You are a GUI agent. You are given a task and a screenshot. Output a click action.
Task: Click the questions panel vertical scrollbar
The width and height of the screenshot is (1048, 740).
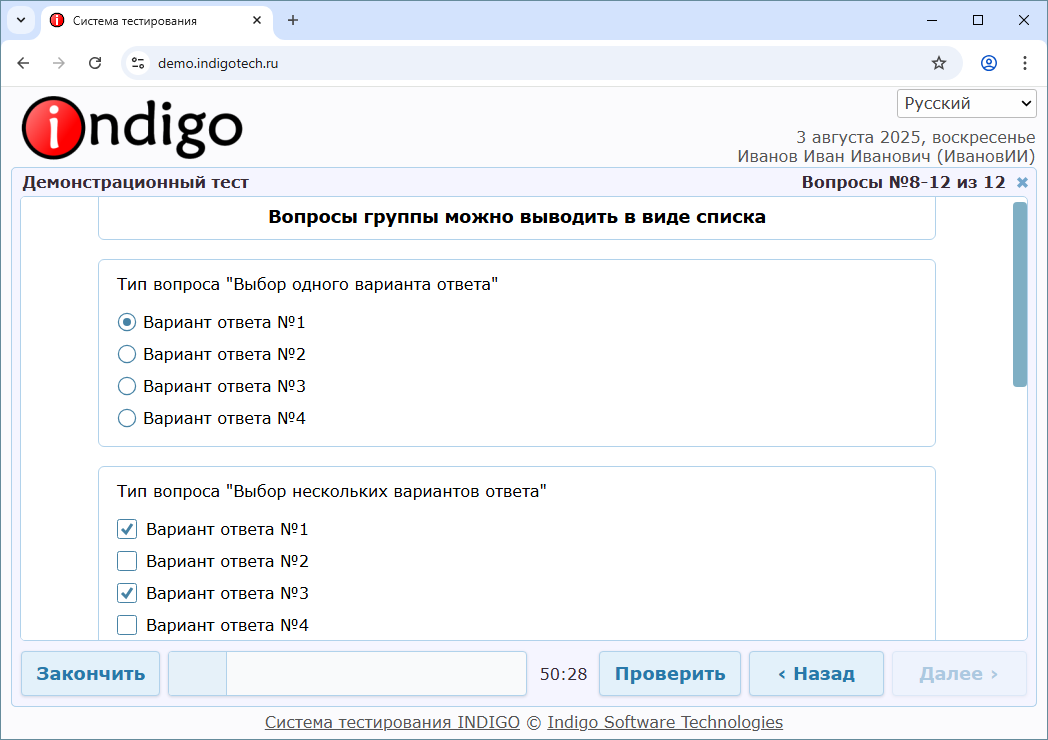(1020, 294)
